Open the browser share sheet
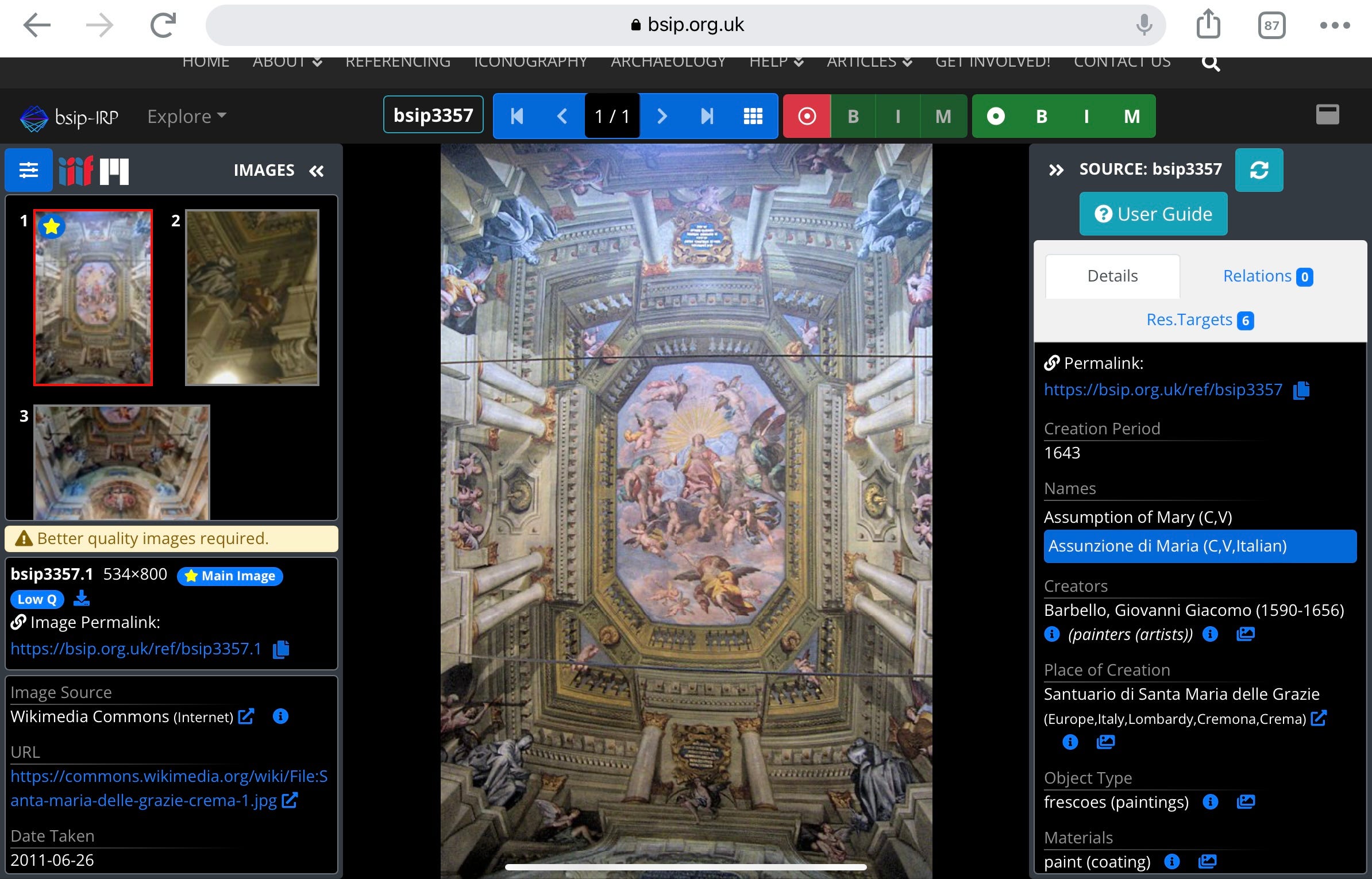The image size is (1372, 879). [1208, 25]
